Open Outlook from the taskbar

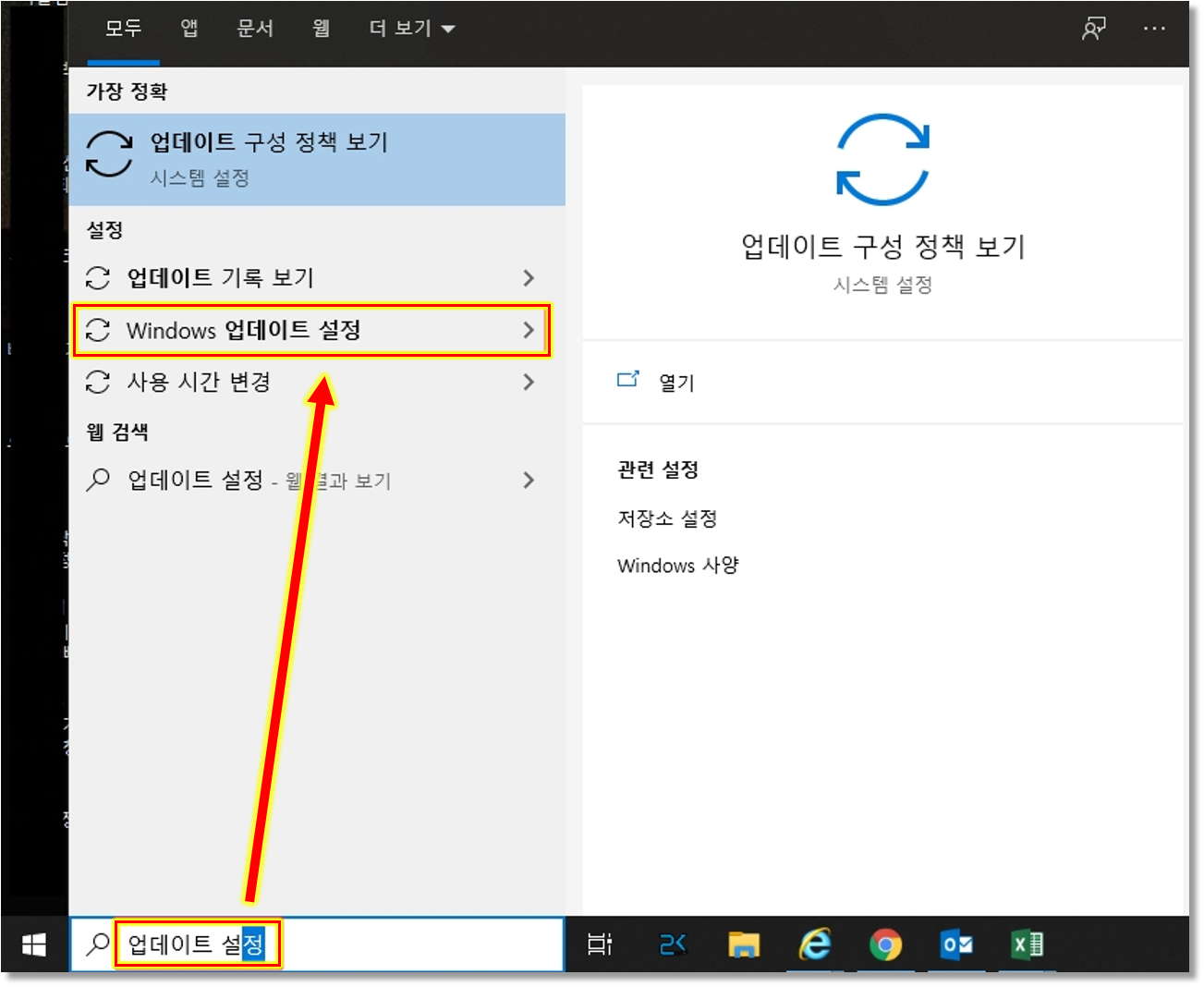coord(956,944)
